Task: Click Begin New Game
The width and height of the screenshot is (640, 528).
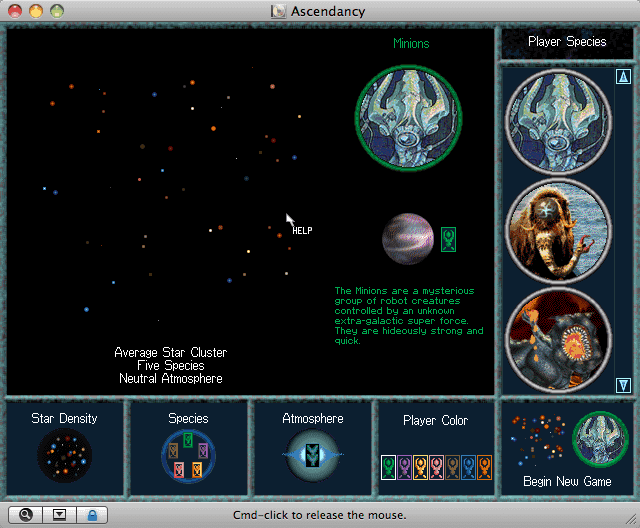Action: (567, 481)
